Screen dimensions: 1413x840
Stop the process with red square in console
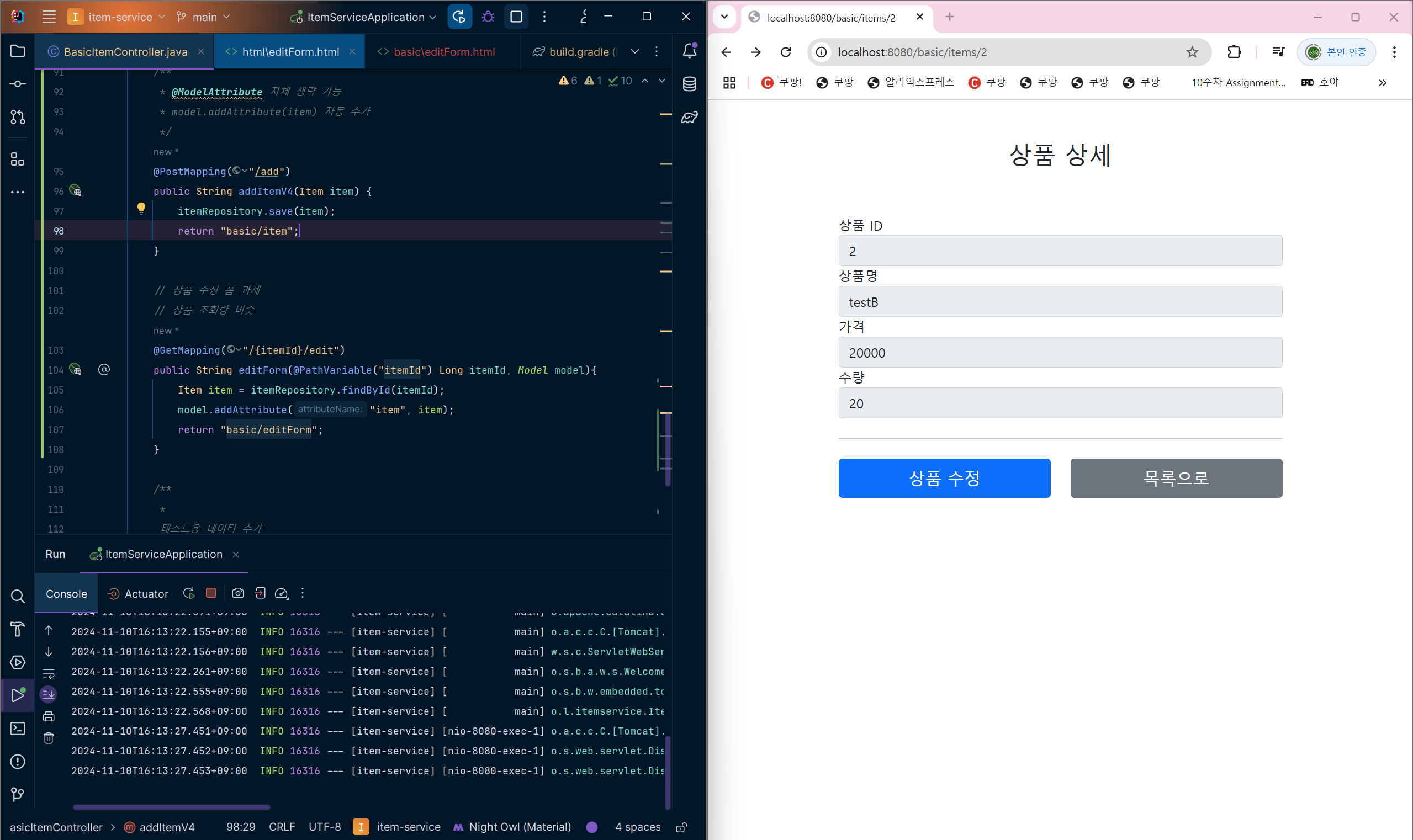pos(211,593)
